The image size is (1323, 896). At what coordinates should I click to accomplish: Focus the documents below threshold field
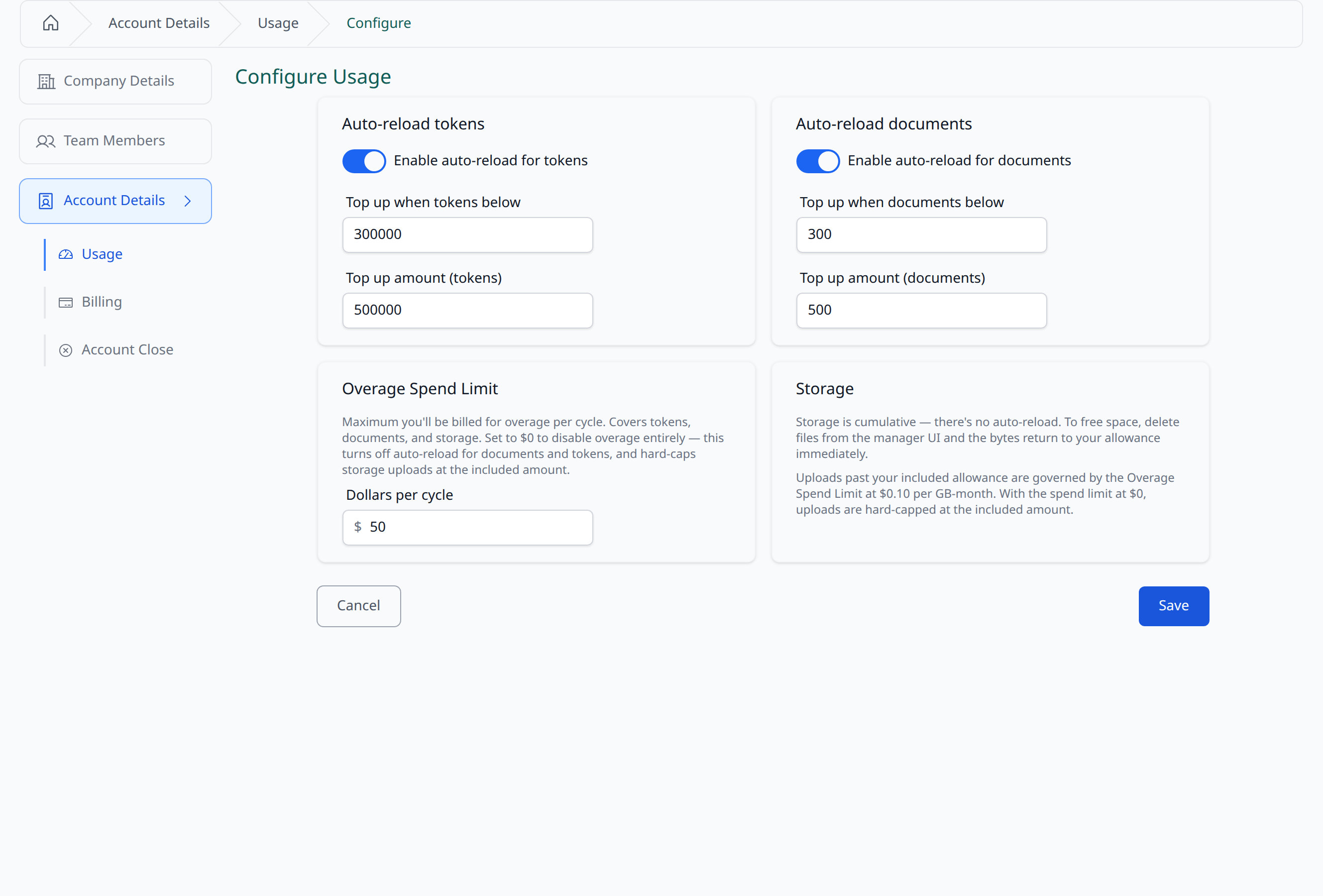coord(921,234)
